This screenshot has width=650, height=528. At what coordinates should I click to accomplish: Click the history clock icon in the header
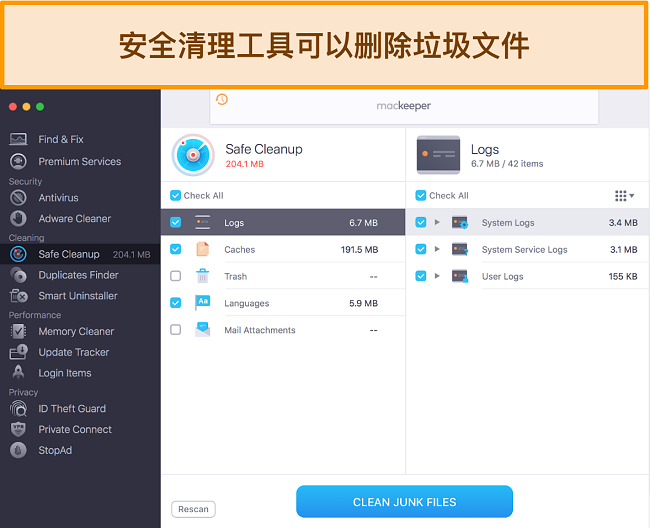coord(222,99)
